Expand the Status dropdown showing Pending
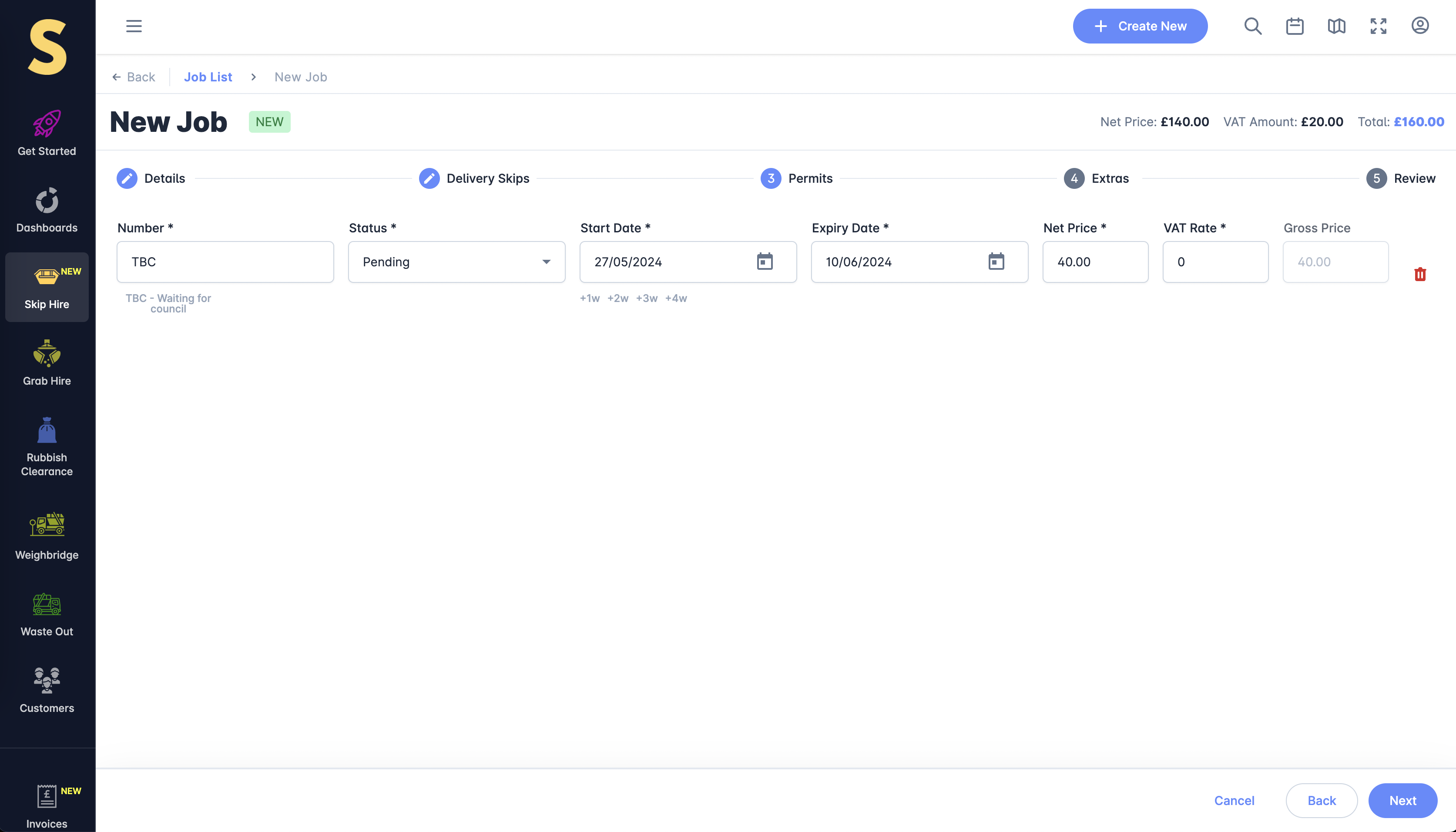Screen dimensions: 1456x832 click(456, 262)
